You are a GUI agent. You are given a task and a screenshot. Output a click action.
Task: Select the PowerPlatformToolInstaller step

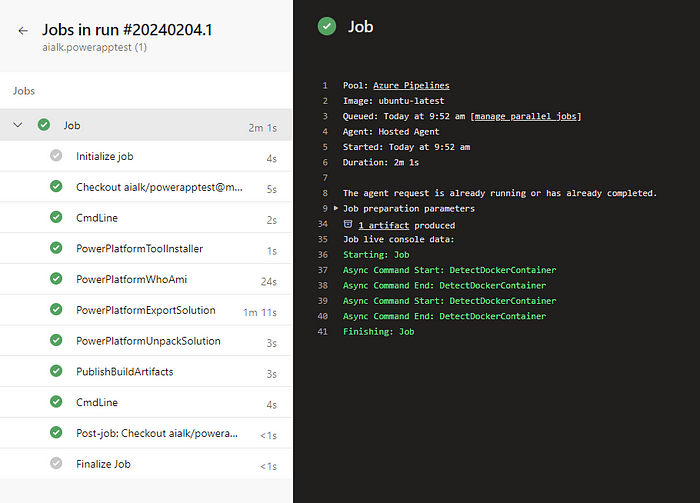[146, 249]
